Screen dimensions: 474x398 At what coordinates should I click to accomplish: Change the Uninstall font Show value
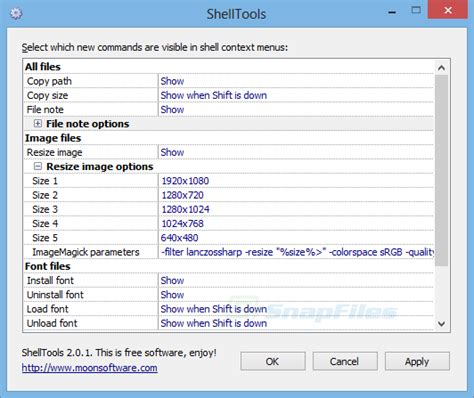296,295
